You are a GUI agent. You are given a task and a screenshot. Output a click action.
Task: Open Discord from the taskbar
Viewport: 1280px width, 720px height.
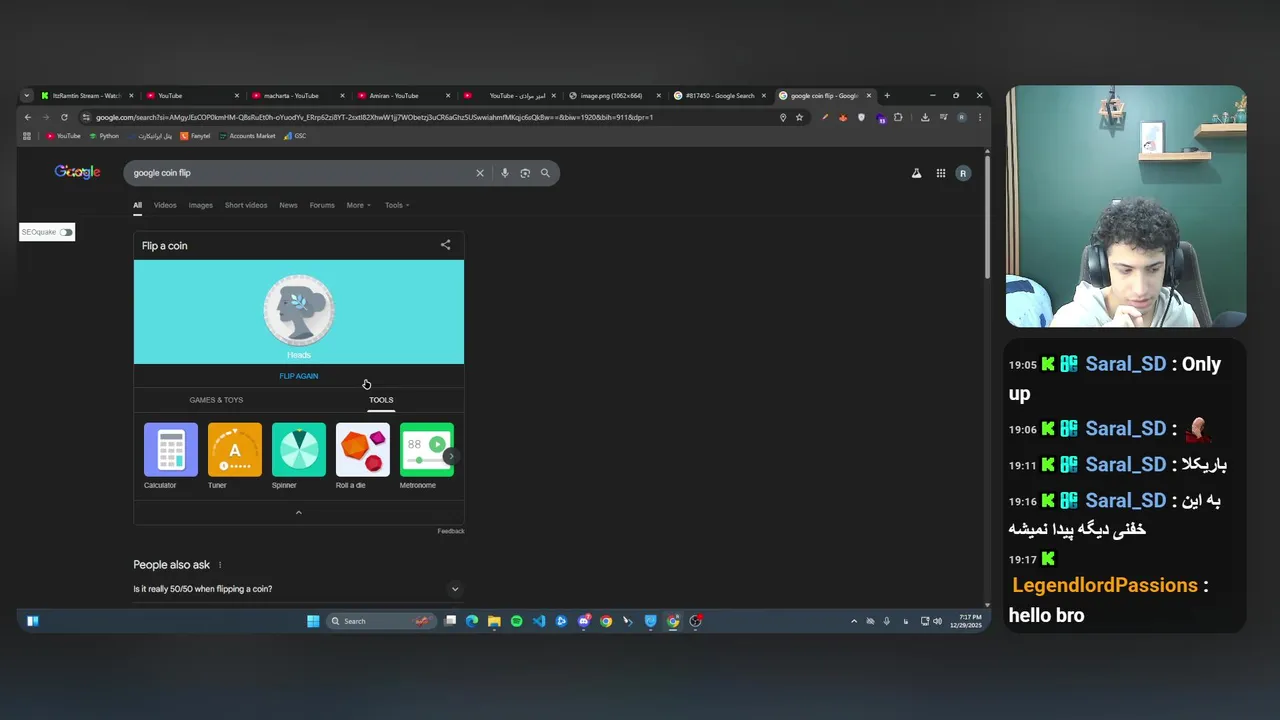pos(584,621)
